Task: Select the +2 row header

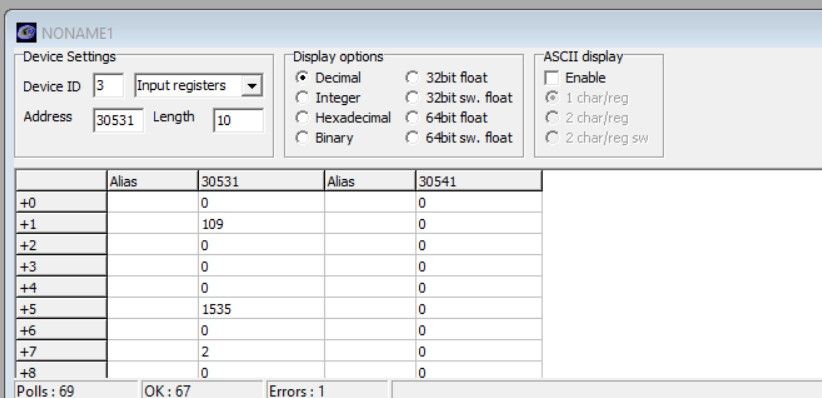Action: point(61,245)
